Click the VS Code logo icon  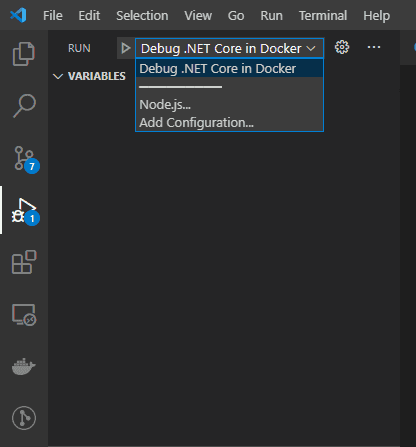coord(18,15)
